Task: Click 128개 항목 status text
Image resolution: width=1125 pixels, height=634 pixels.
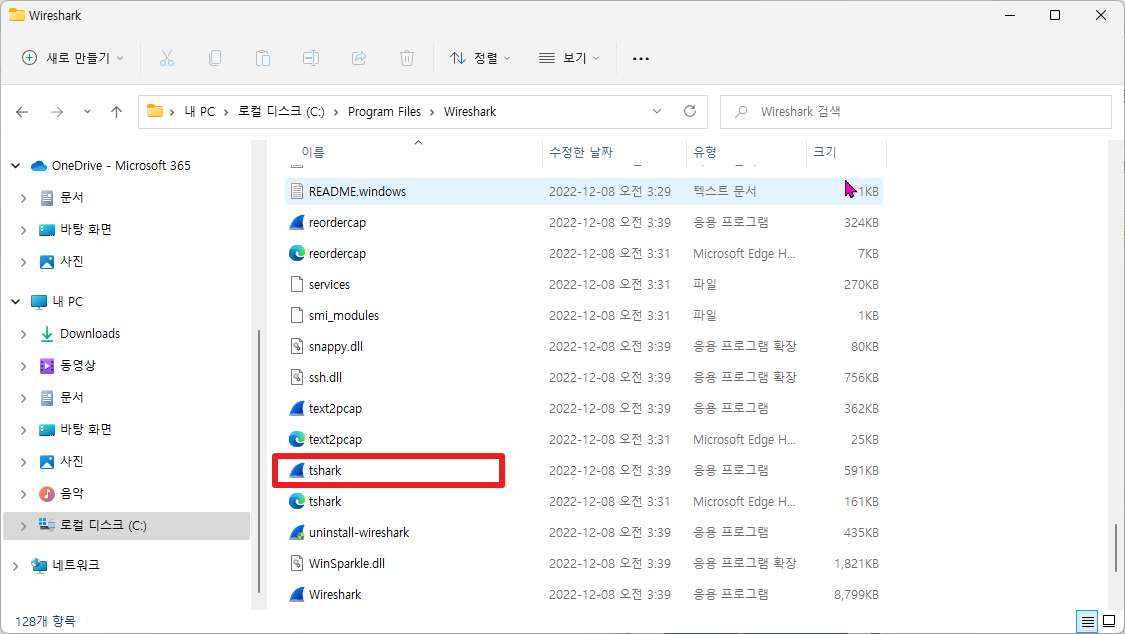Action: 45,621
